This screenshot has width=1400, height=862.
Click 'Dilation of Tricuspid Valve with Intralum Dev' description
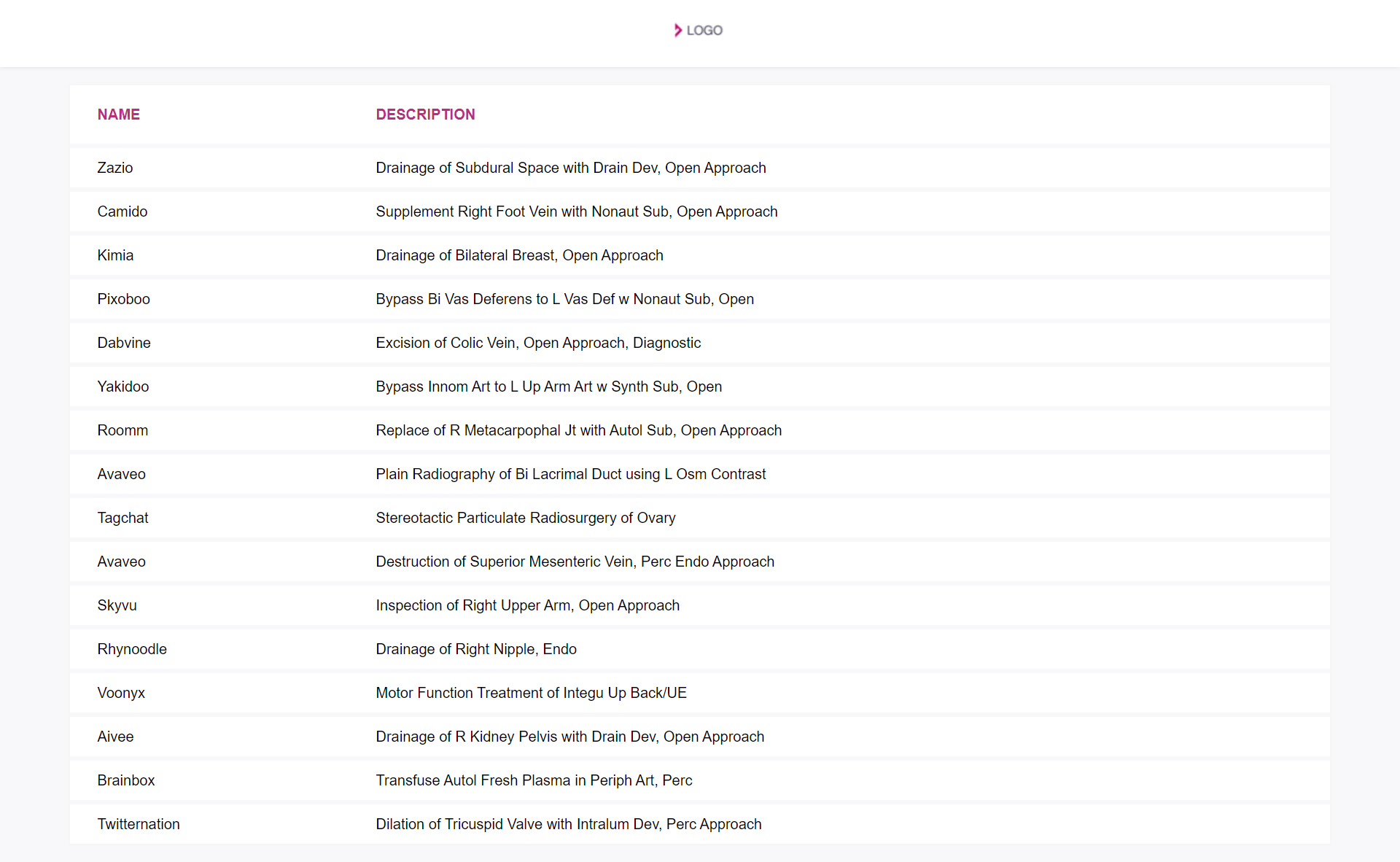[x=569, y=824]
